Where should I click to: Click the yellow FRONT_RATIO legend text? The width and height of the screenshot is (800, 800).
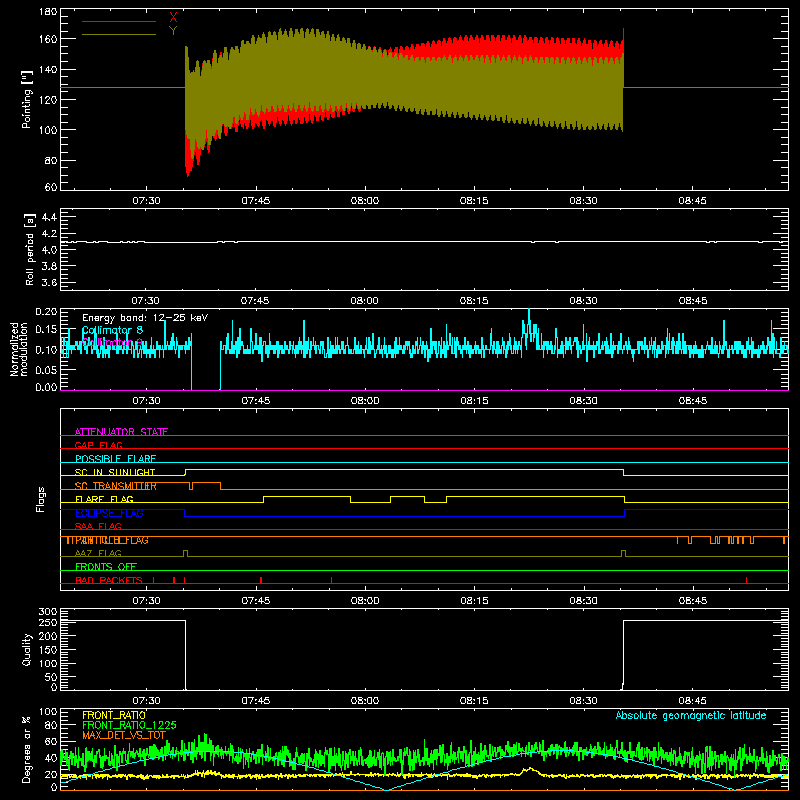[x=114, y=715]
